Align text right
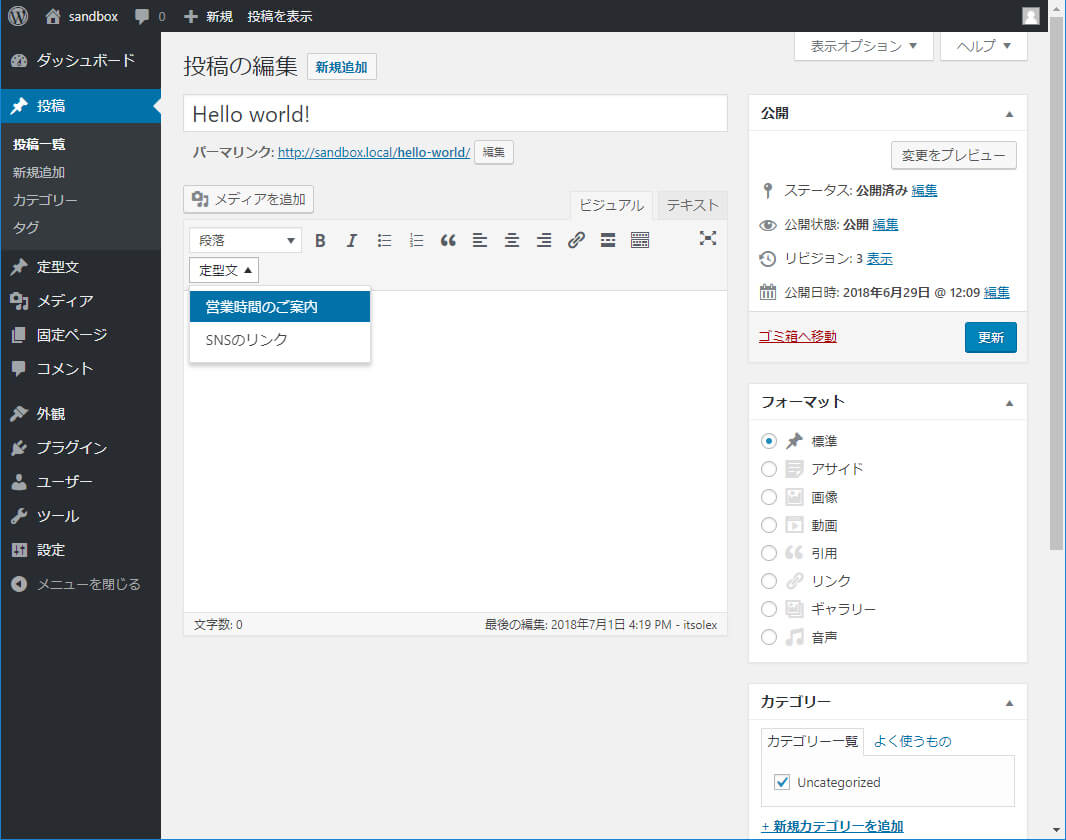Screen dimensions: 1066x840 544,240
